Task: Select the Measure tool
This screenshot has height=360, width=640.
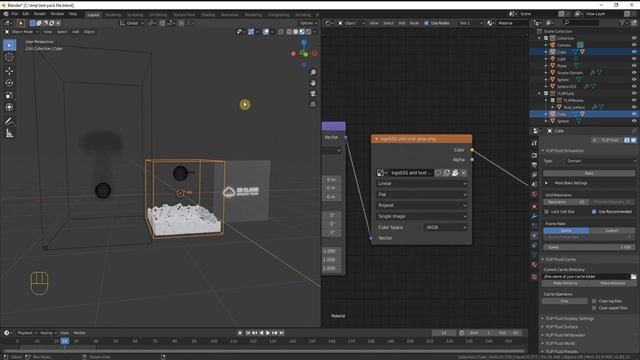Action: point(9,133)
